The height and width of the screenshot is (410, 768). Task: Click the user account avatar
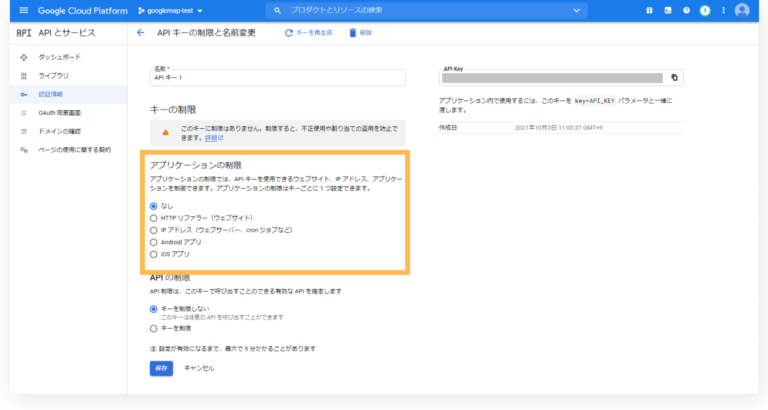pos(741,10)
